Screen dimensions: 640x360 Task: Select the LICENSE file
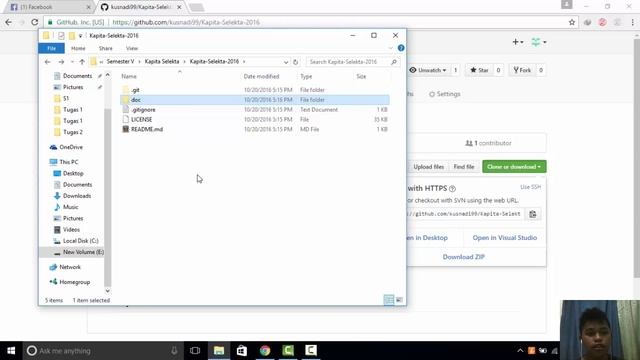coord(141,119)
